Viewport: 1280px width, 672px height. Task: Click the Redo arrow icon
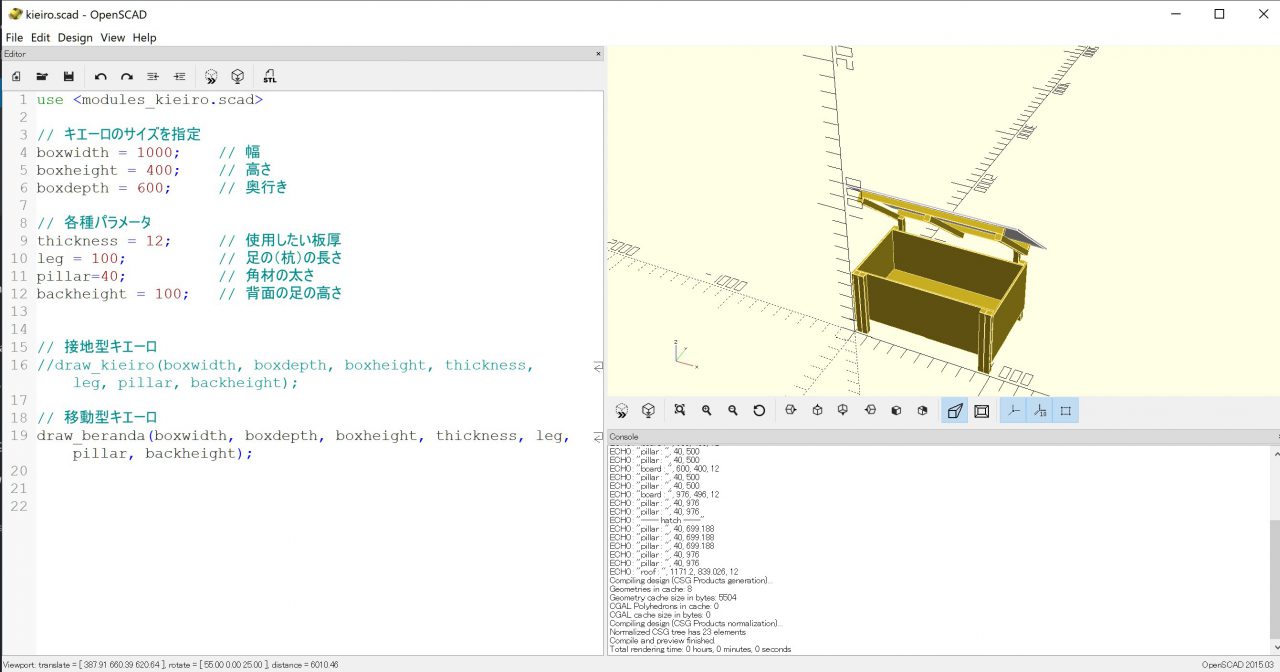click(127, 76)
